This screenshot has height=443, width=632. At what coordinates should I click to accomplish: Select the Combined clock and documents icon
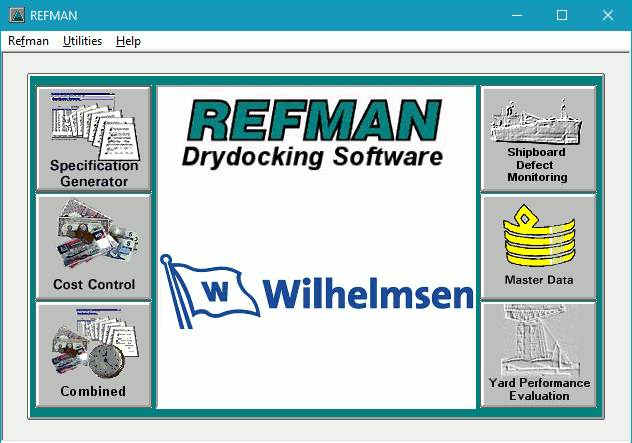93,342
